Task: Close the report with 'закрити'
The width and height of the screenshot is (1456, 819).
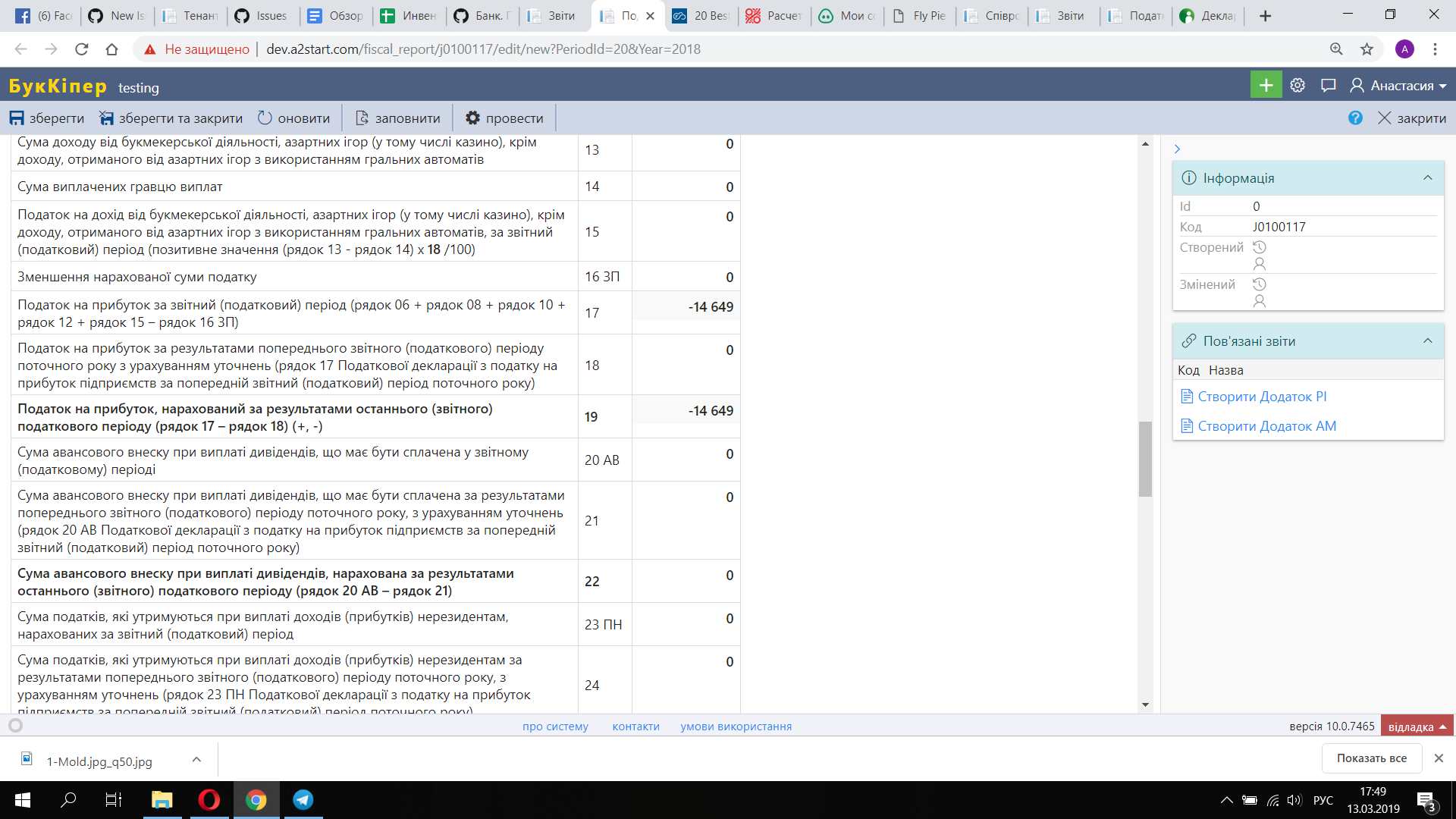Action: pyautogui.click(x=1412, y=118)
